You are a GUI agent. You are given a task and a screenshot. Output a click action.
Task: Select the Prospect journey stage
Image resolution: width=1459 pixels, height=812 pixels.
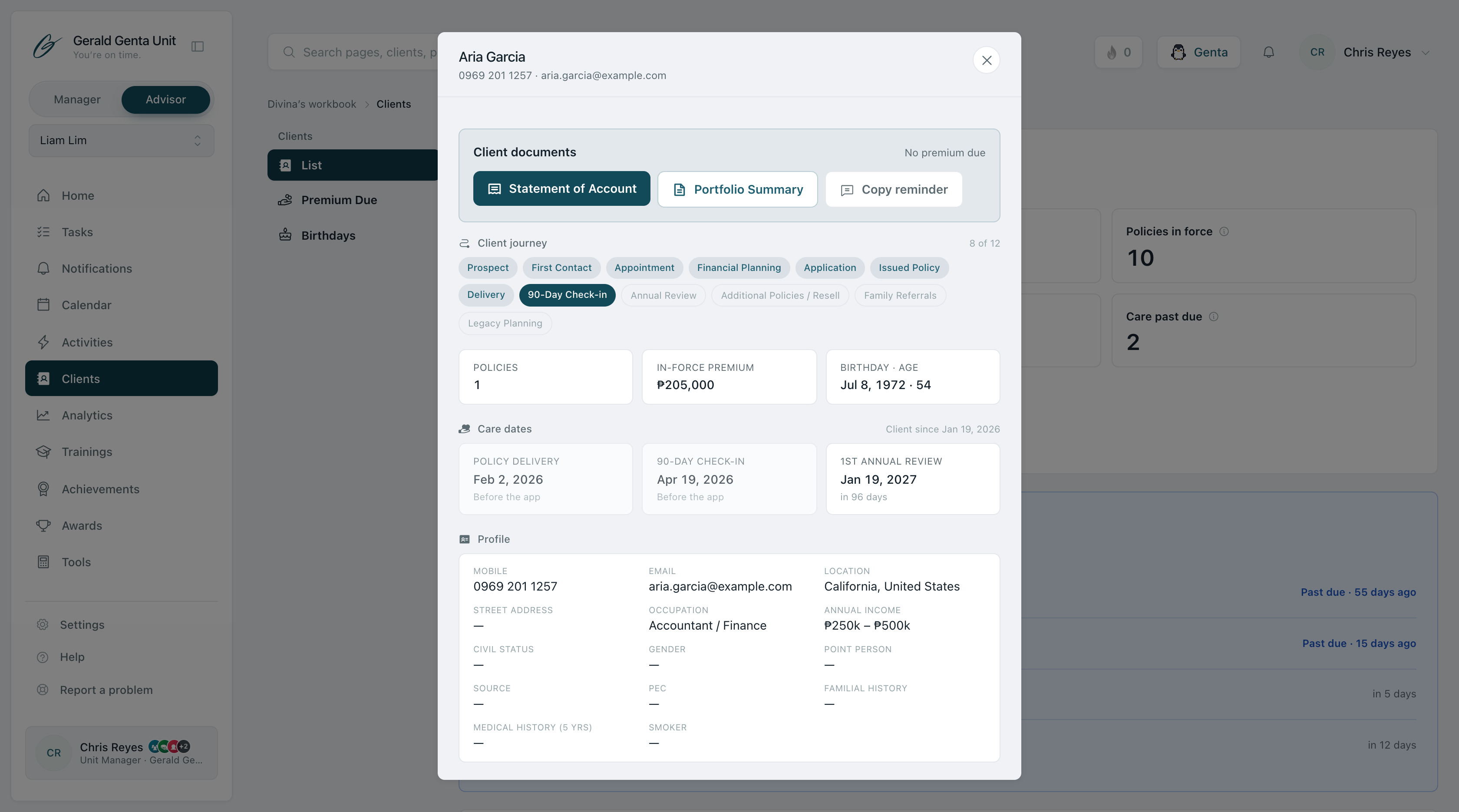488,268
